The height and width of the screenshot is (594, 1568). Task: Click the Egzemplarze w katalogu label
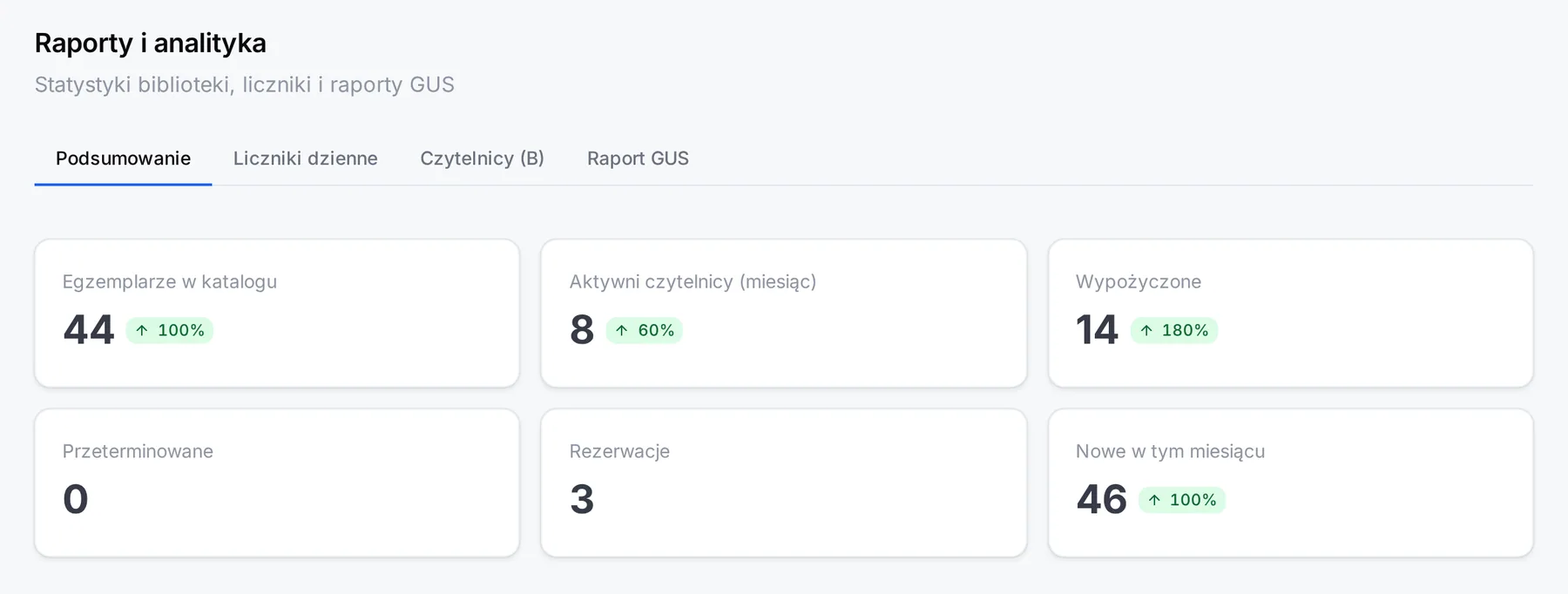(170, 281)
